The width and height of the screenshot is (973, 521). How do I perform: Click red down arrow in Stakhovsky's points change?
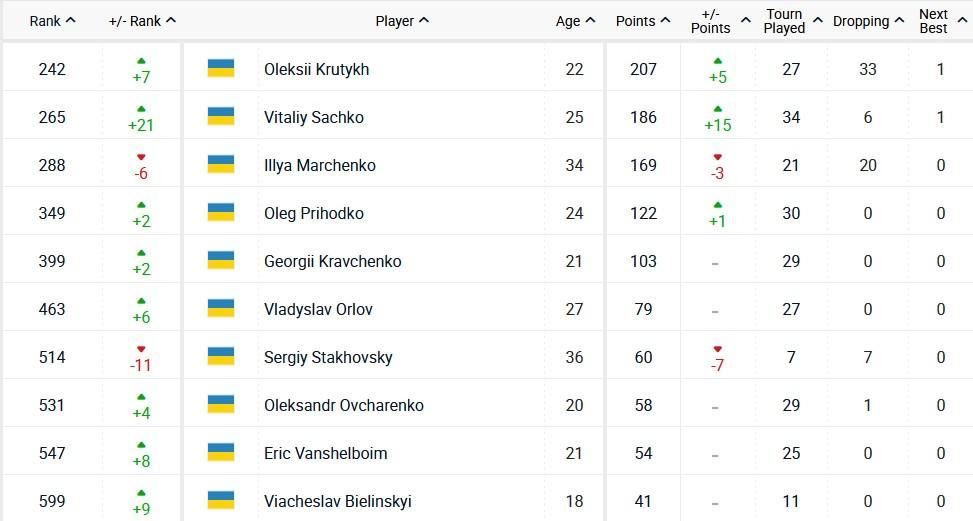coord(717,349)
